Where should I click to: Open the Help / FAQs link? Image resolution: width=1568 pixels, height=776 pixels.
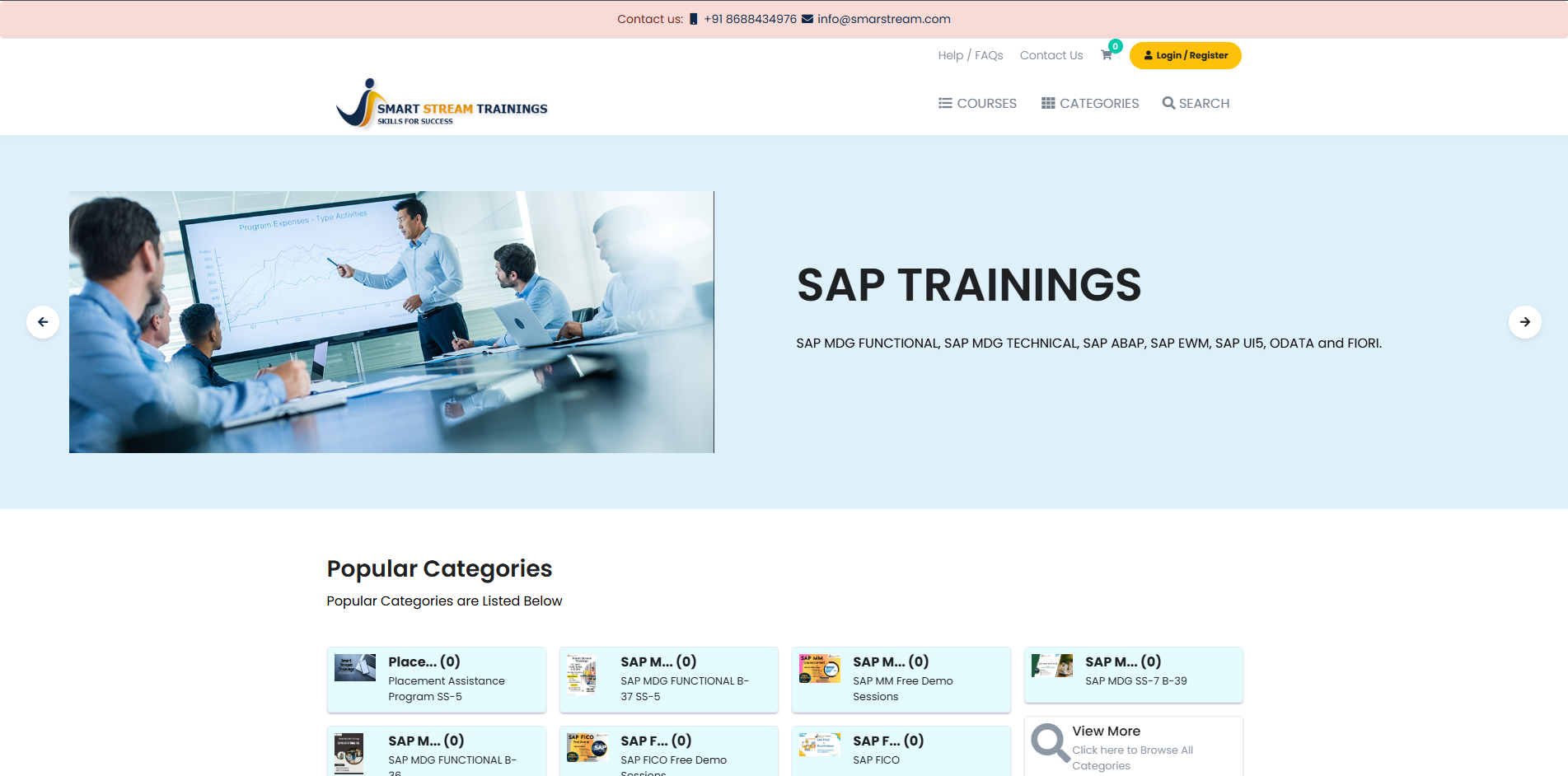tap(970, 55)
